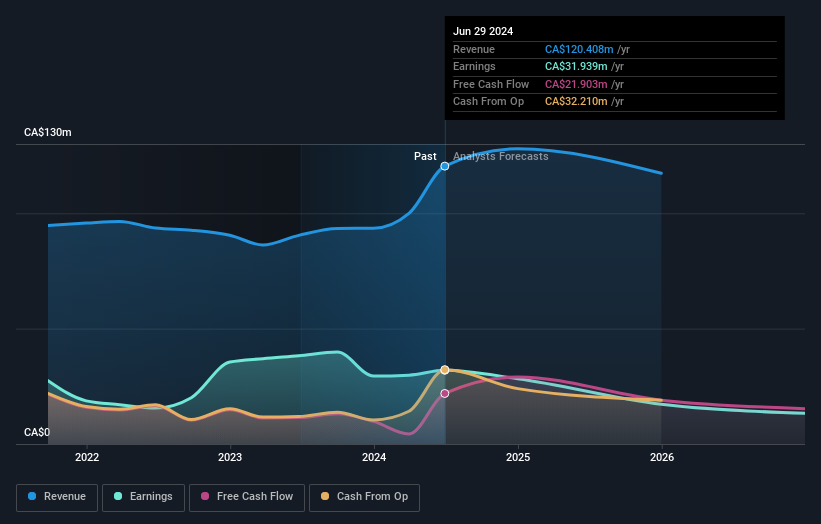This screenshot has width=821, height=524.
Task: Click the orange Cash From Op legend dot
Action: coord(325,496)
